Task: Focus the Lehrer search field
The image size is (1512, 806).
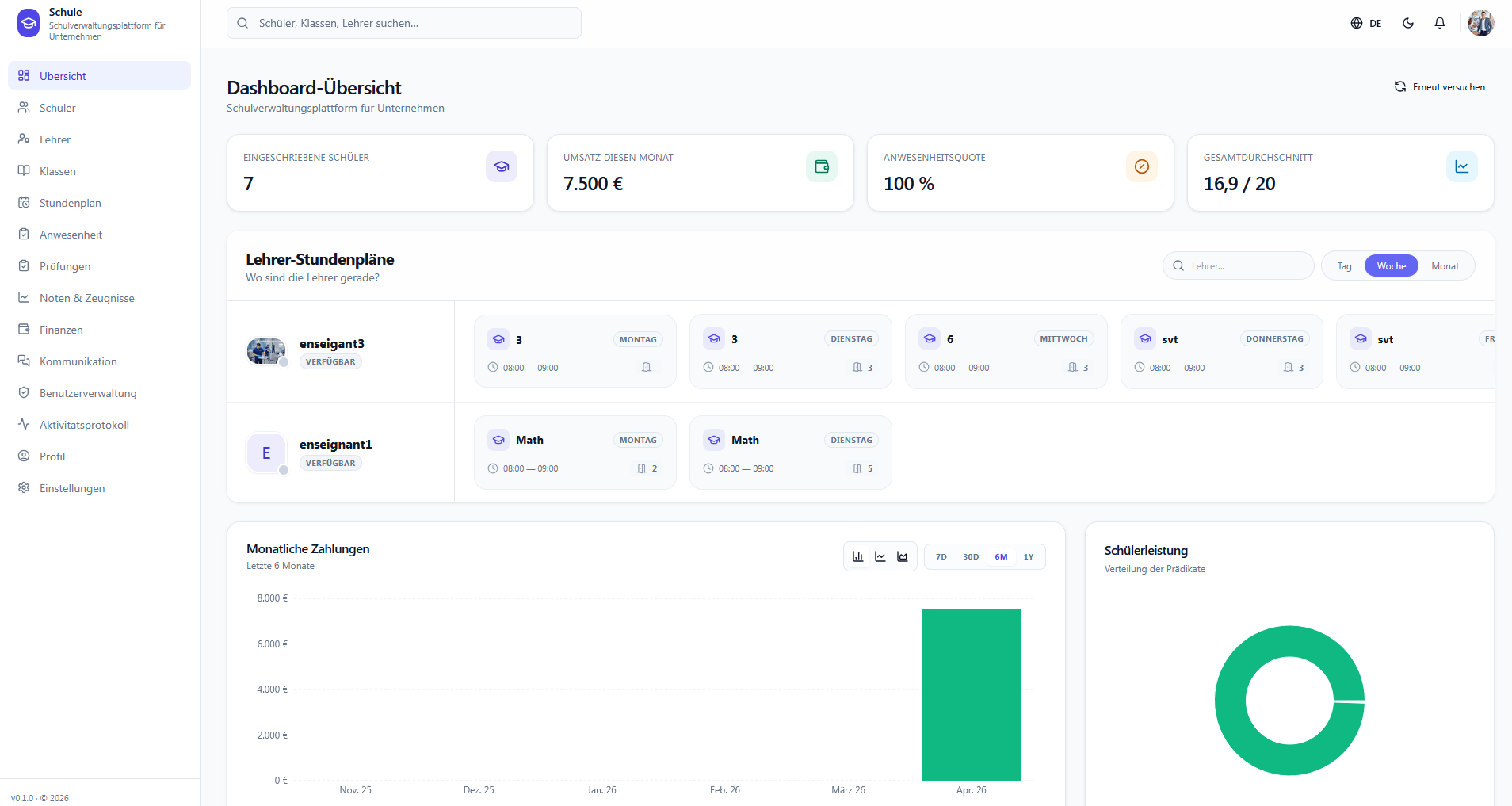Action: (x=1238, y=265)
